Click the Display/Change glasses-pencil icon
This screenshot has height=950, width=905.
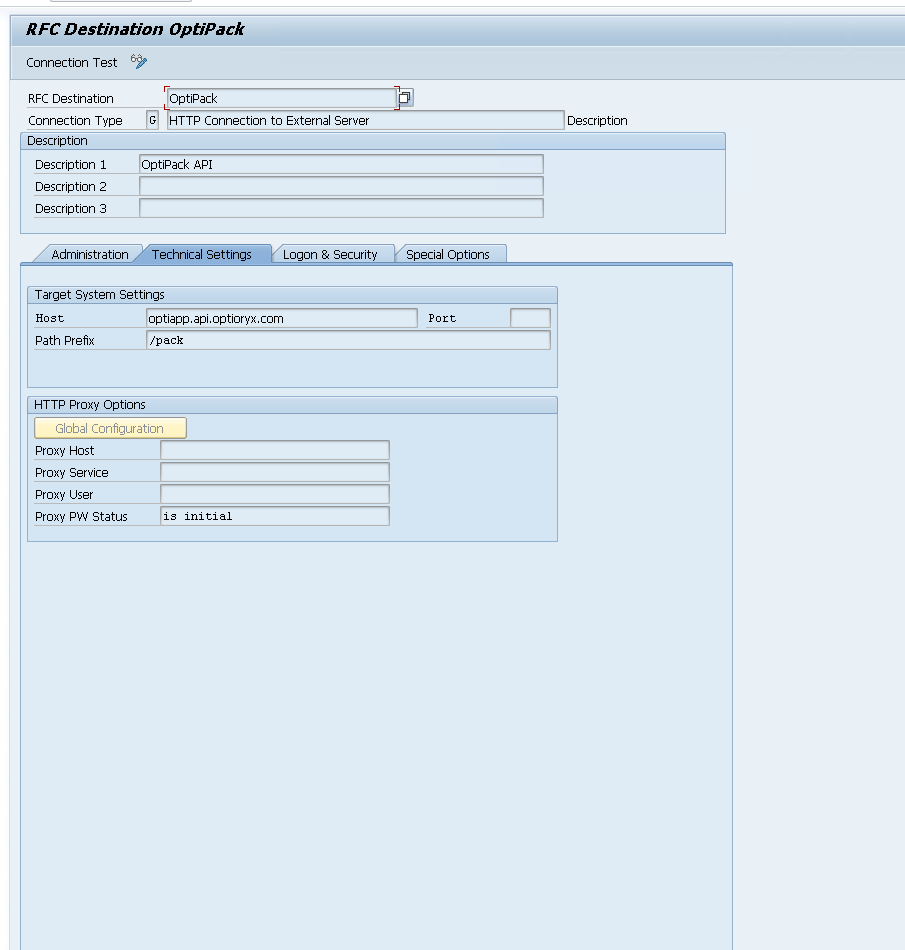139,62
